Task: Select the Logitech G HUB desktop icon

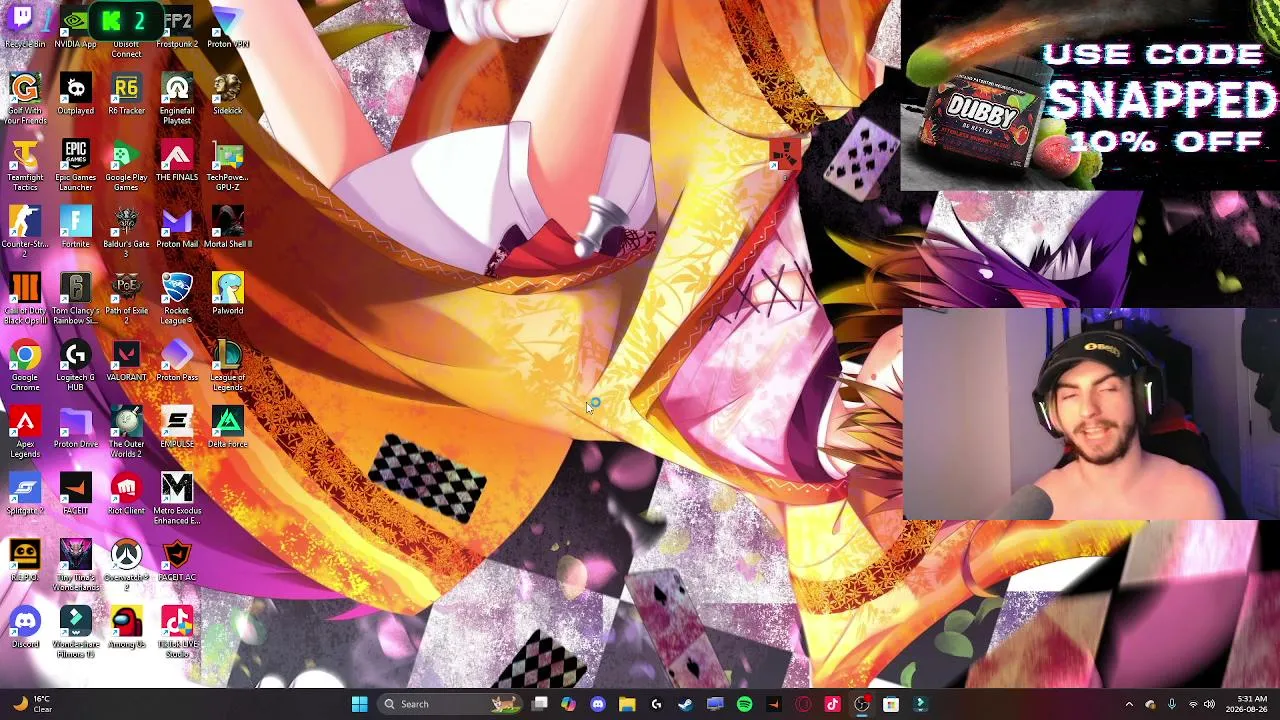Action: pyautogui.click(x=75, y=367)
